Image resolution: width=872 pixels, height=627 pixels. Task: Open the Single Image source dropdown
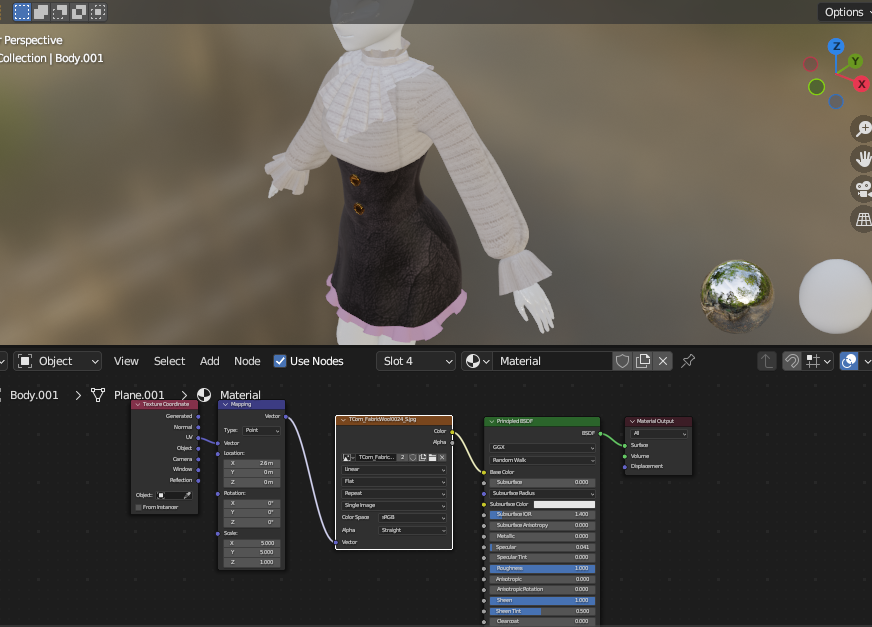click(394, 505)
